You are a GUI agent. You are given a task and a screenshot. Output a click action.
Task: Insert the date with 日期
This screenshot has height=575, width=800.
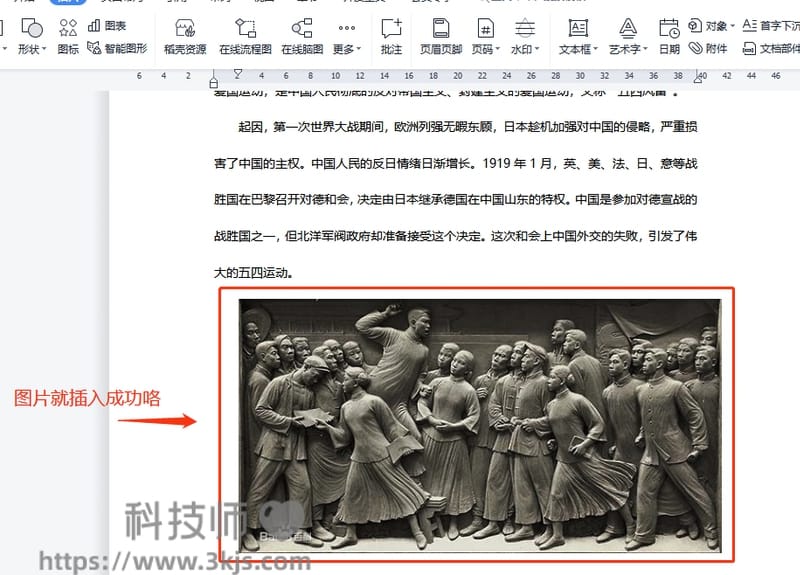pos(669,36)
